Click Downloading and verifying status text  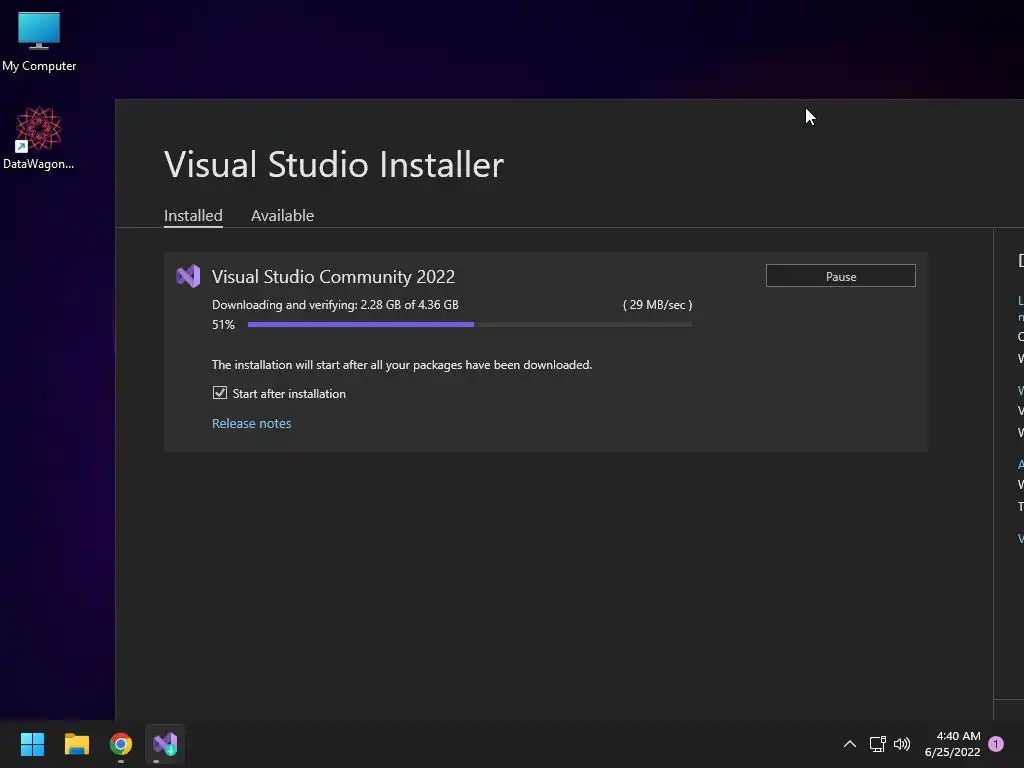coord(335,305)
